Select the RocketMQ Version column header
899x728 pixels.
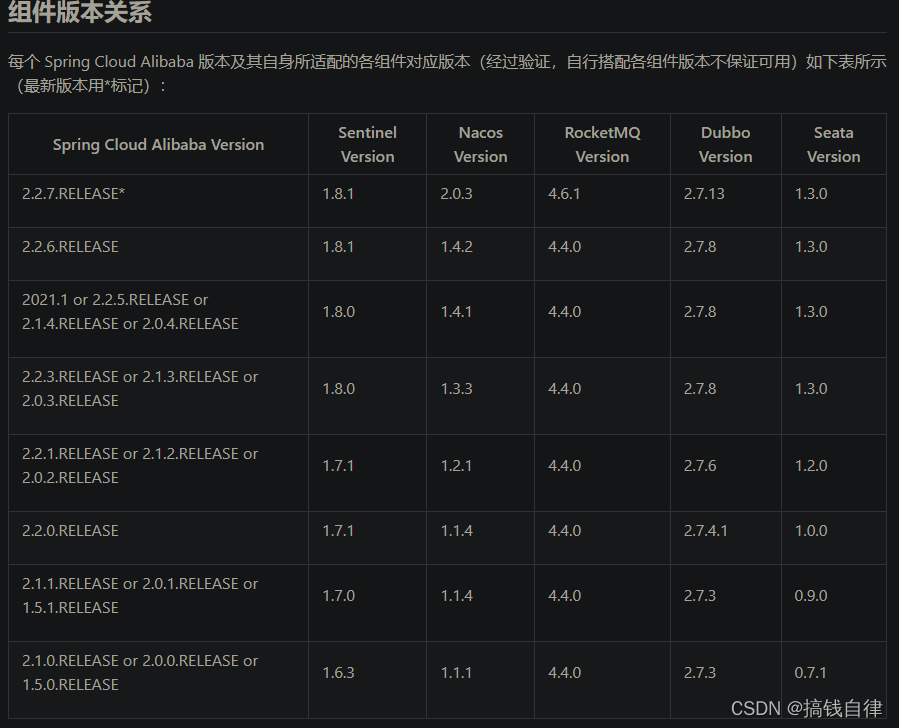tap(602, 144)
